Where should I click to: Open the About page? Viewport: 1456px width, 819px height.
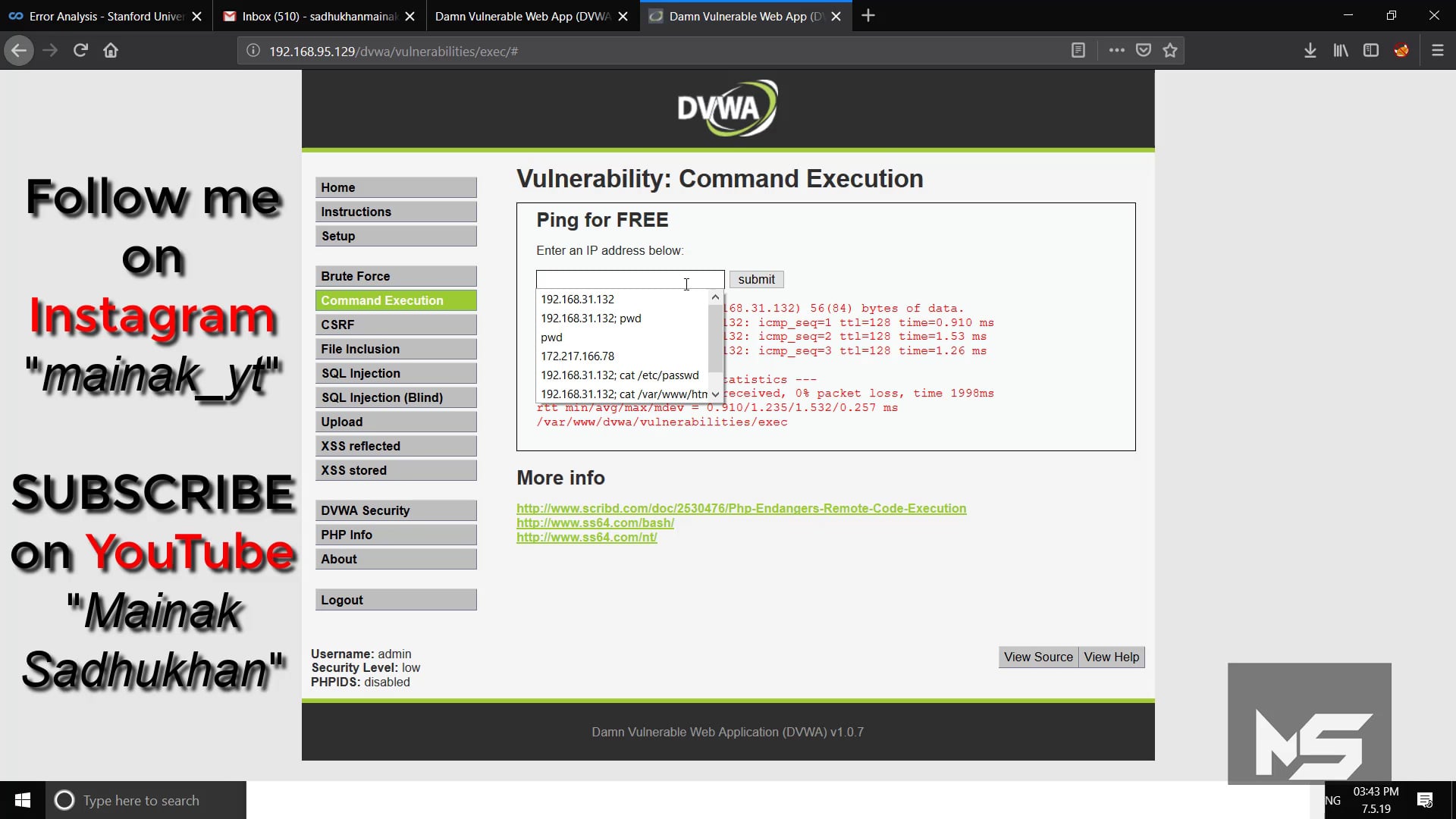click(396, 559)
